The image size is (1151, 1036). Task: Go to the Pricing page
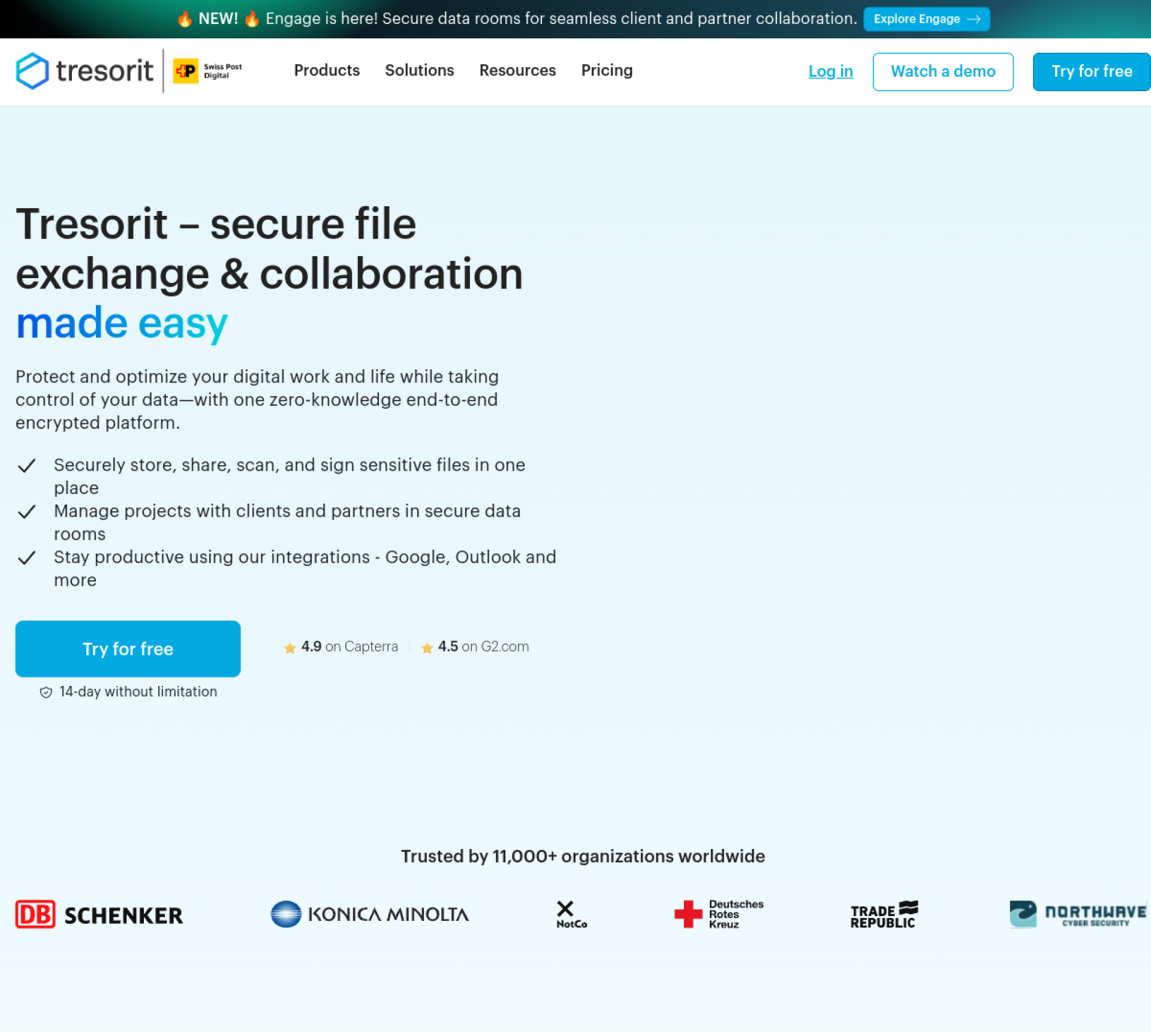(x=607, y=71)
